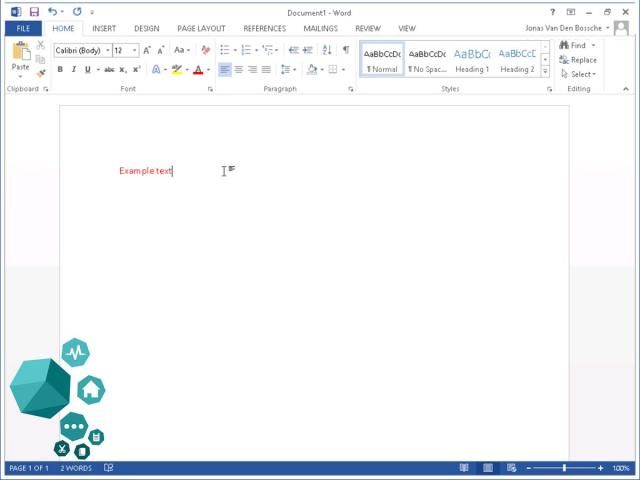
Task: Click the Save icon in the title bar
Action: click(x=34, y=12)
